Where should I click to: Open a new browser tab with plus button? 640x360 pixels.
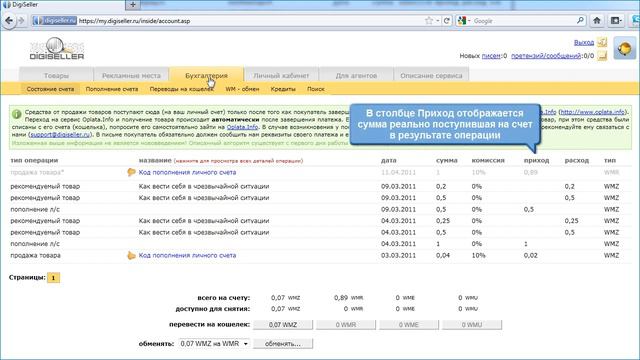click(133, 4)
